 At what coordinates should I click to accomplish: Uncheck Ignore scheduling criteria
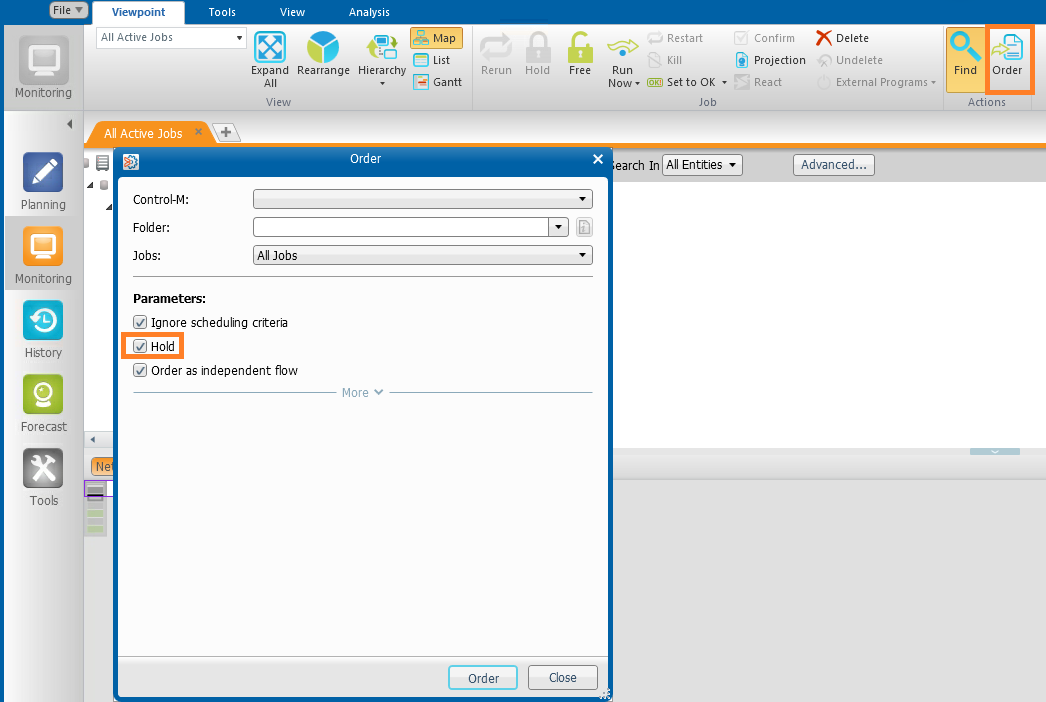tap(141, 323)
